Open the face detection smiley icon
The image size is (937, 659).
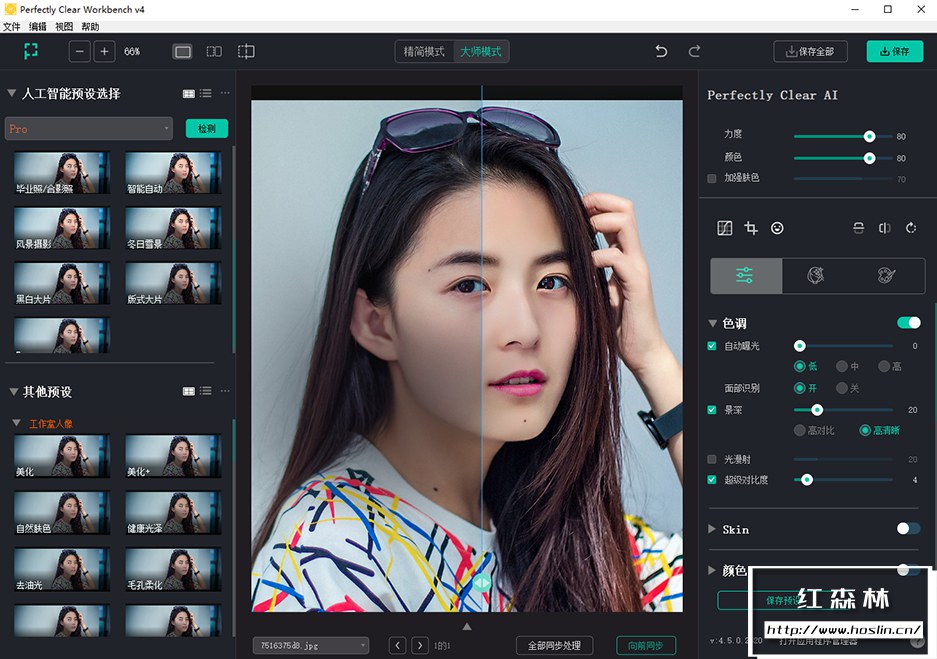[x=777, y=228]
